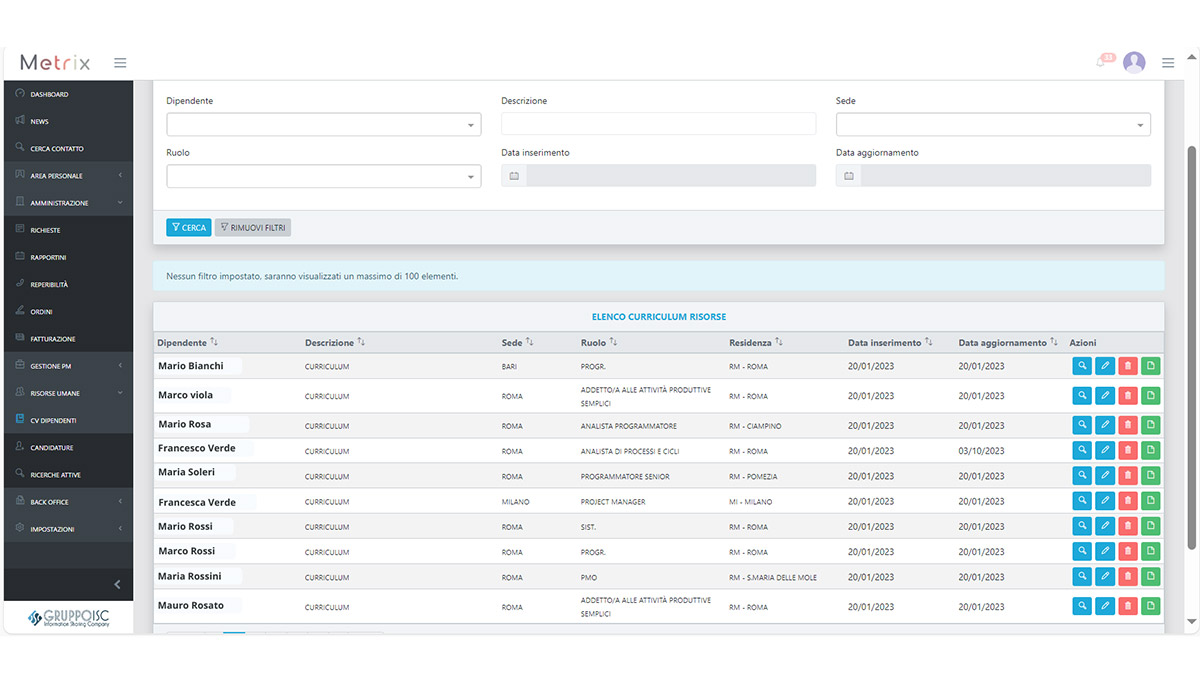Collapse Risorse Umane sidebar section

point(68,393)
